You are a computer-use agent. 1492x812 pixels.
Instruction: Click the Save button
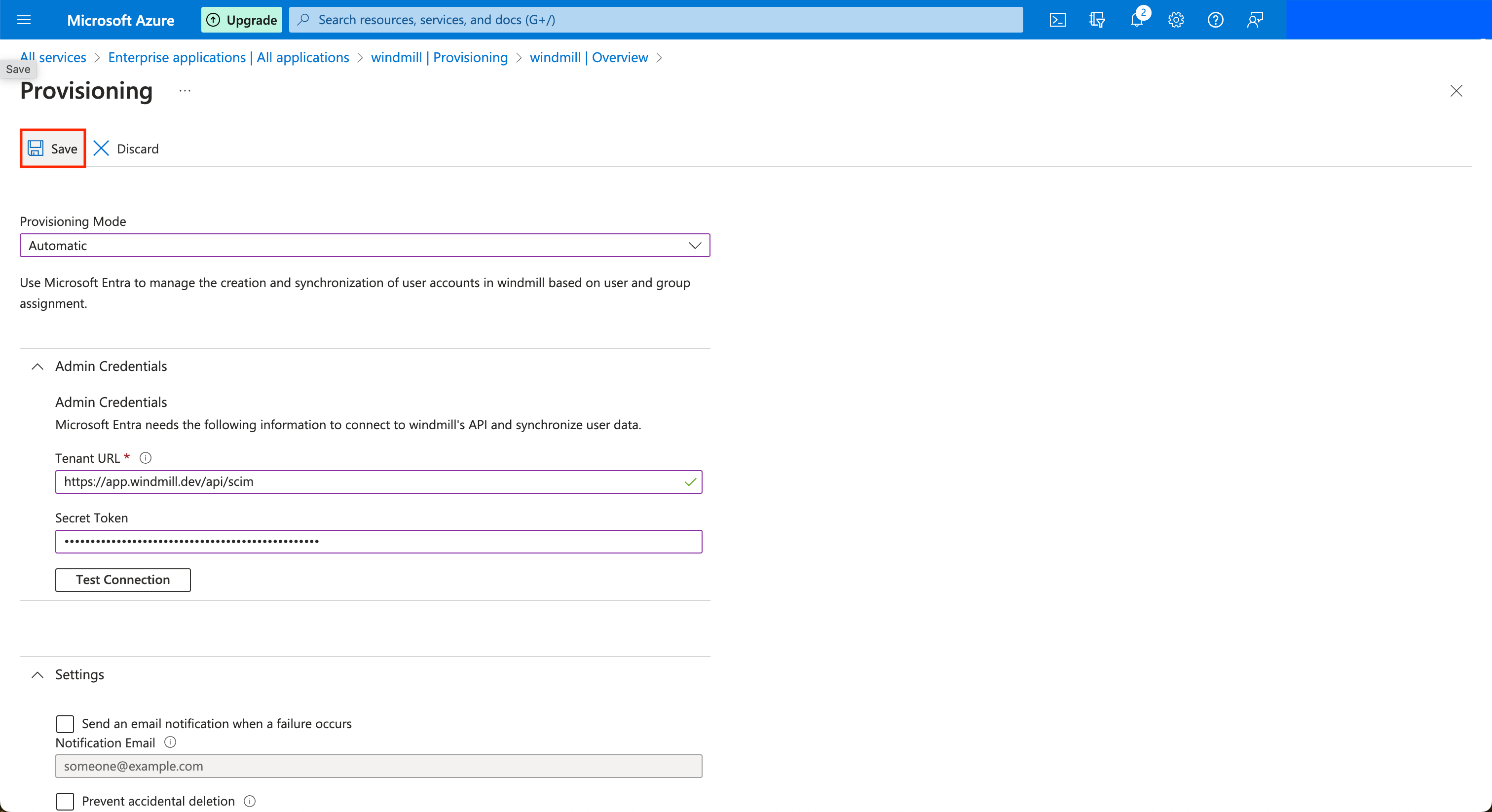[x=52, y=149]
